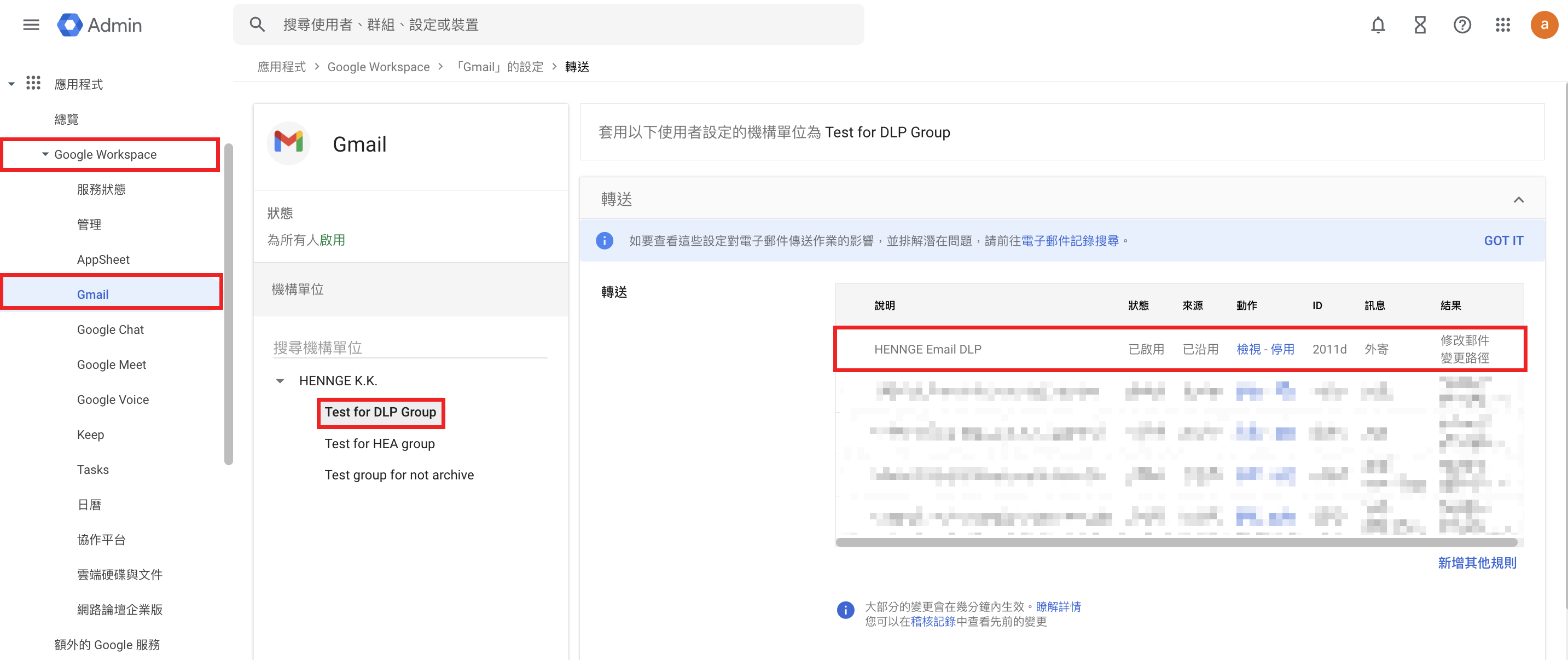Screen dimensions: 1568x660
Task: Select the HENNGE K.K. organization
Action: click(x=338, y=381)
